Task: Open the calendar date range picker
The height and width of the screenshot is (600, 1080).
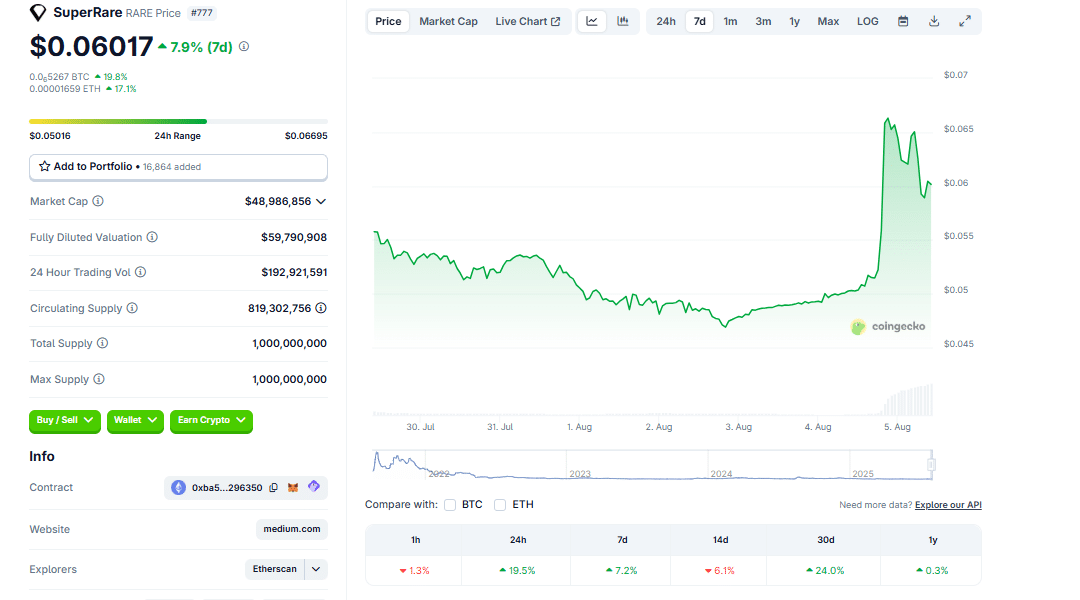Action: pos(903,21)
